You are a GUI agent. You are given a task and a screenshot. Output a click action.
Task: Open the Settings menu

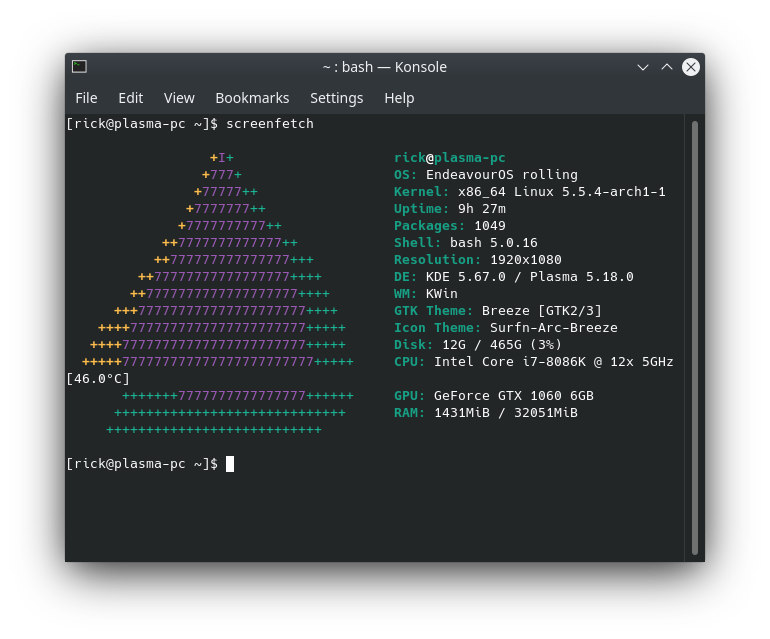coord(337,98)
